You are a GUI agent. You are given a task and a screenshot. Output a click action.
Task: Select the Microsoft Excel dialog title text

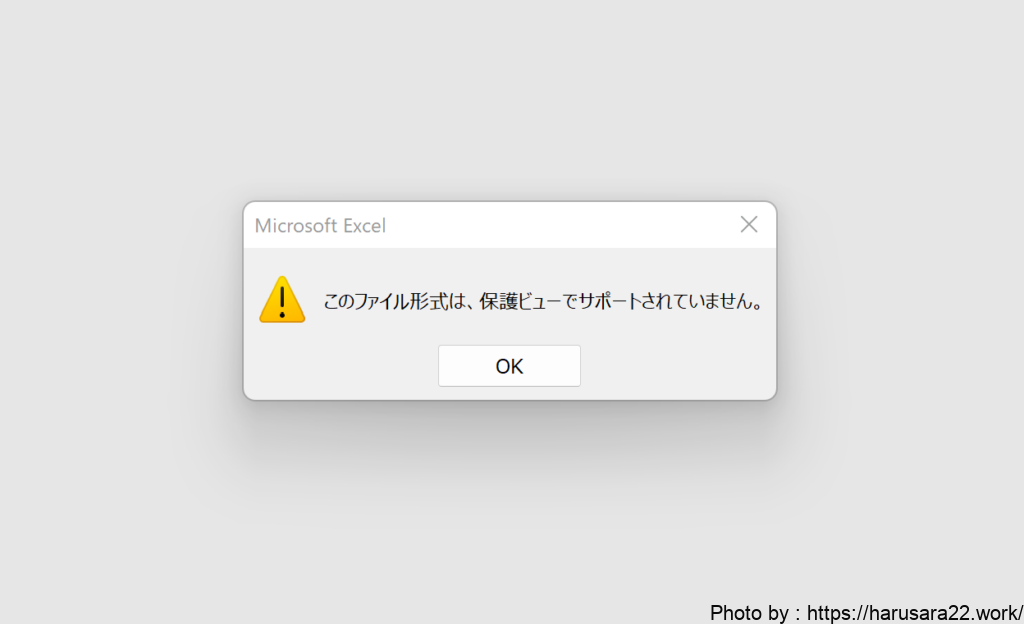320,226
